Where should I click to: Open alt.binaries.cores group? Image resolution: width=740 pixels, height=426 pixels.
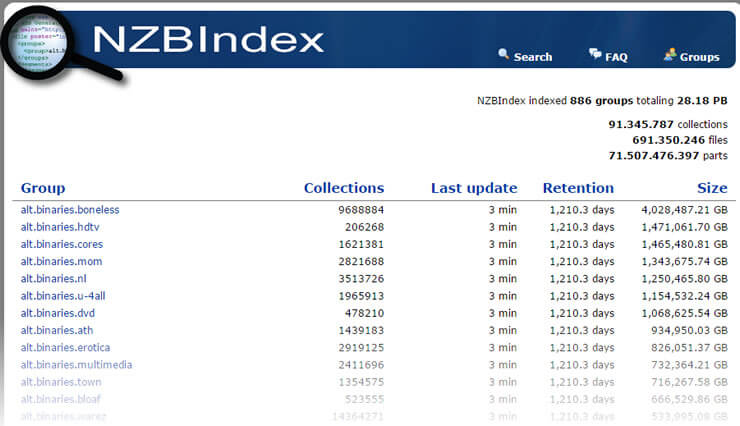(62, 244)
